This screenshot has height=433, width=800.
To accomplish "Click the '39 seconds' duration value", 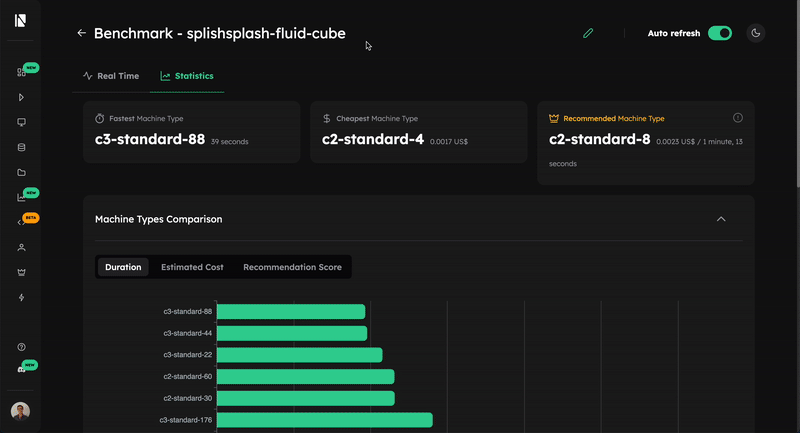I will tap(230, 142).
